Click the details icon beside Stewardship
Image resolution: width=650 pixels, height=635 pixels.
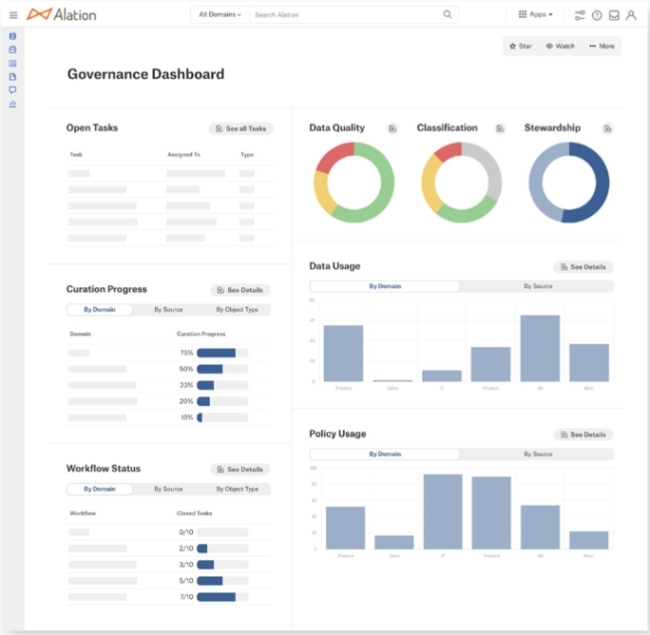[x=607, y=128]
